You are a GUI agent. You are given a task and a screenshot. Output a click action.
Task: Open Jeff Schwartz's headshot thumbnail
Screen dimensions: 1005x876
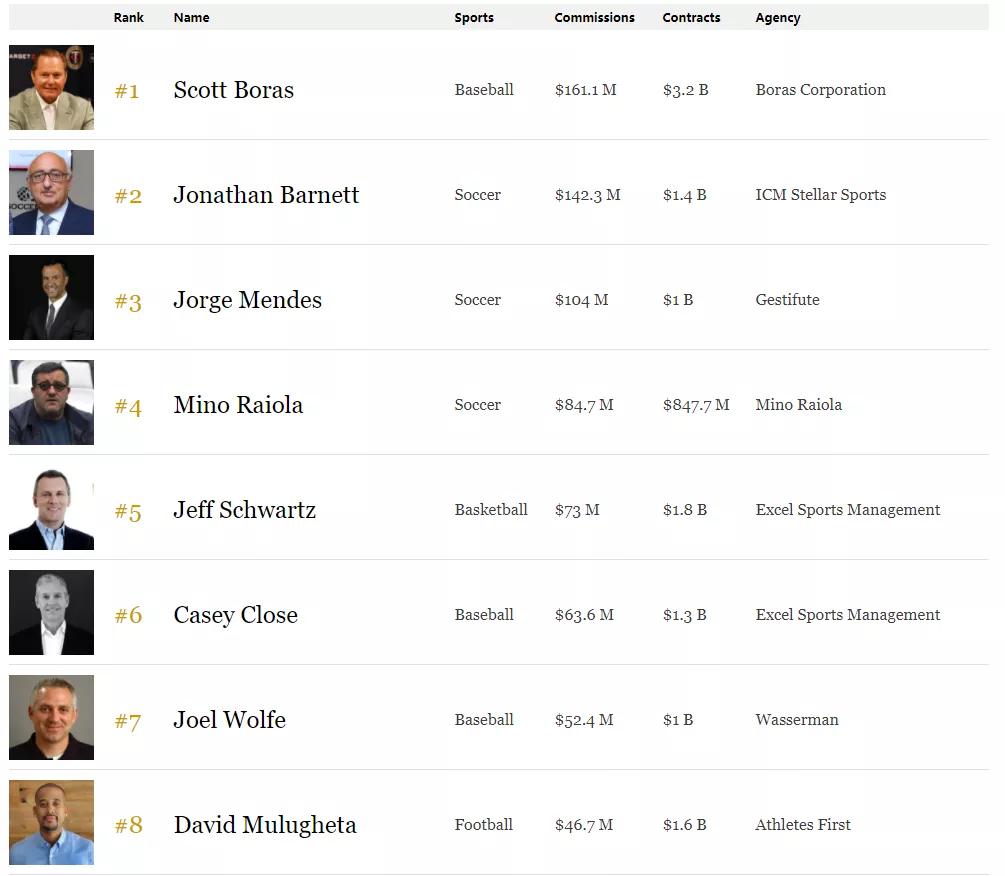[51, 508]
